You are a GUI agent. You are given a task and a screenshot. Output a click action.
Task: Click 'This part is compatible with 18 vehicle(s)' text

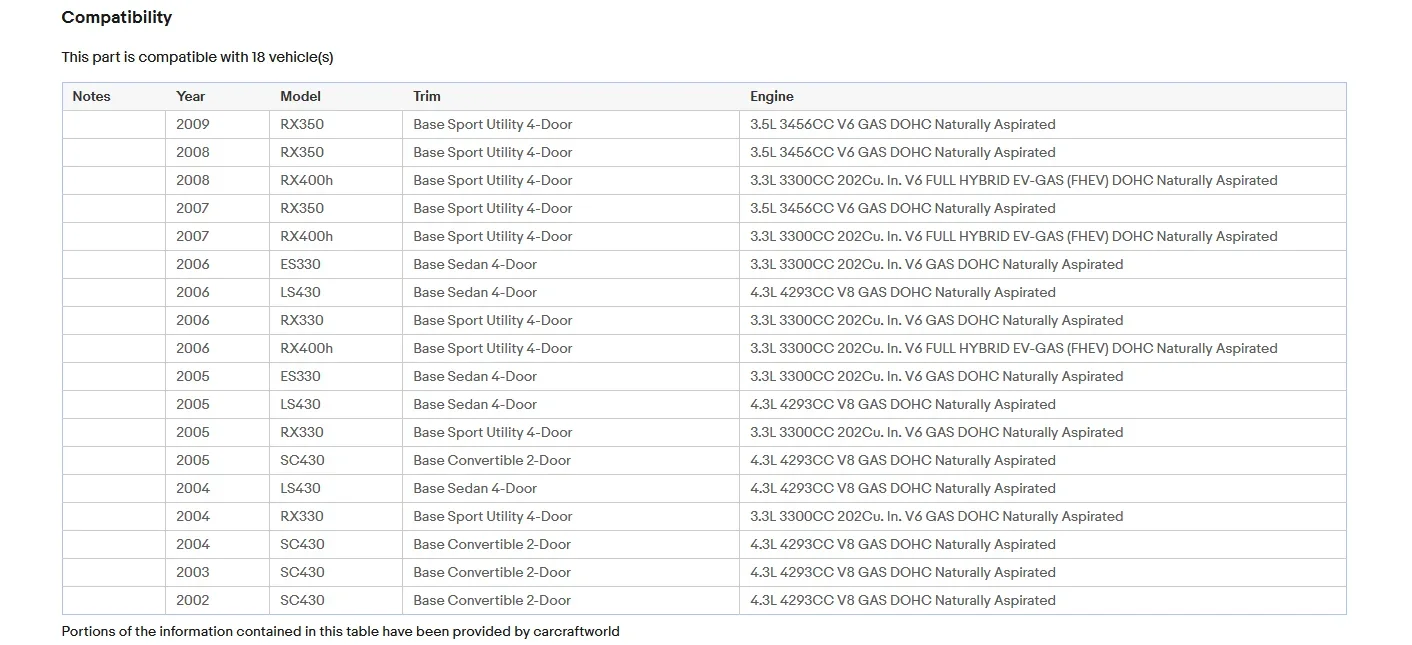click(197, 57)
